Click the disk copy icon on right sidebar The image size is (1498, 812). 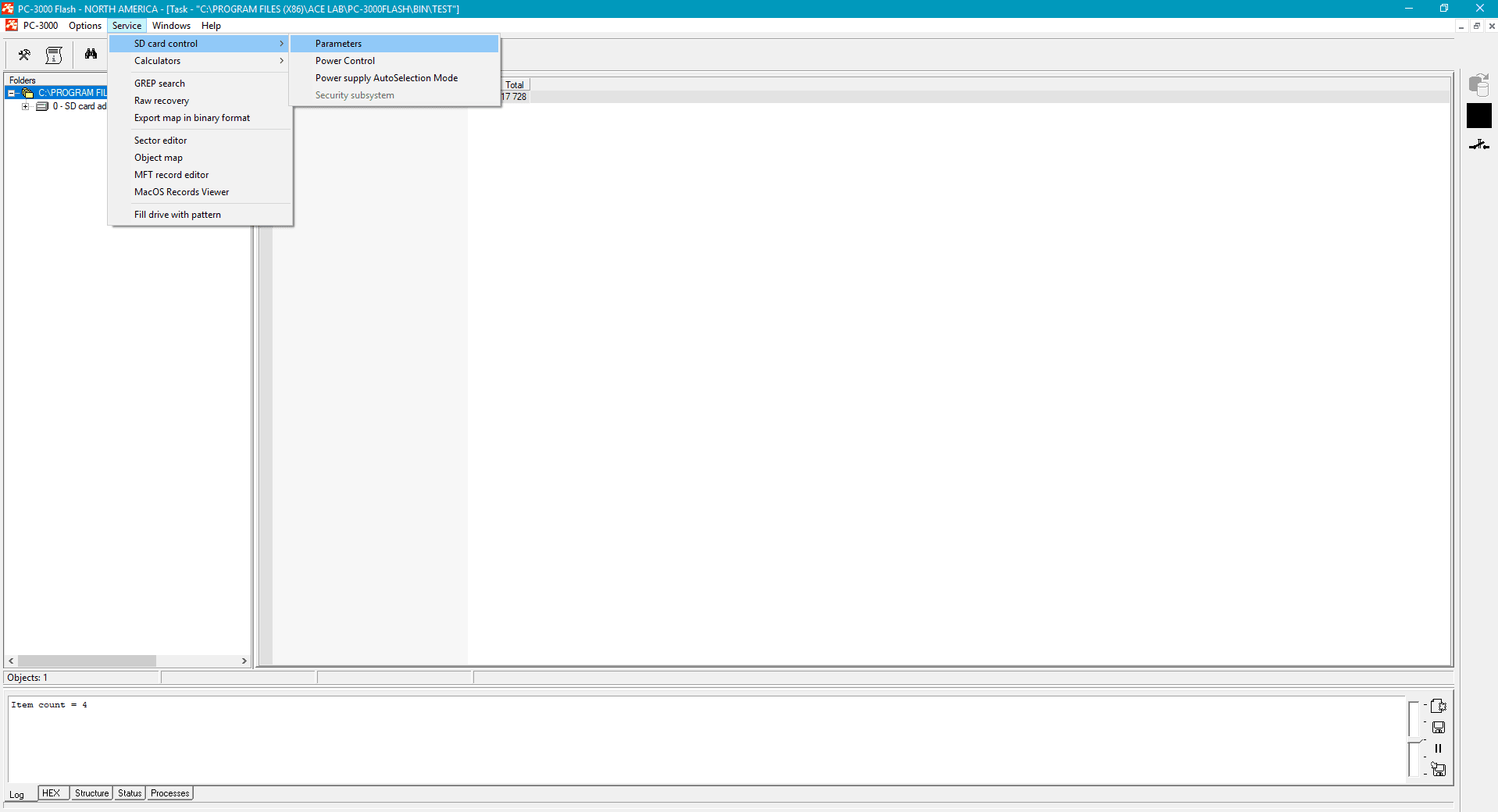[x=1478, y=84]
